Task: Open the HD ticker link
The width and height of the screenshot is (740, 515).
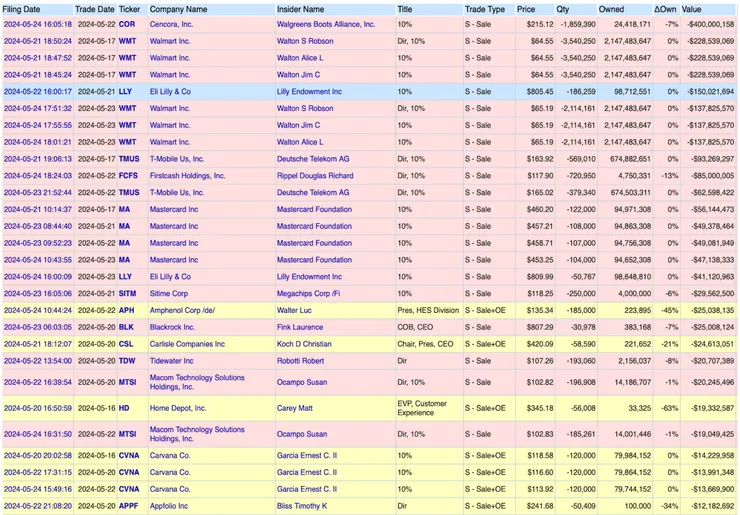Action: (124, 408)
